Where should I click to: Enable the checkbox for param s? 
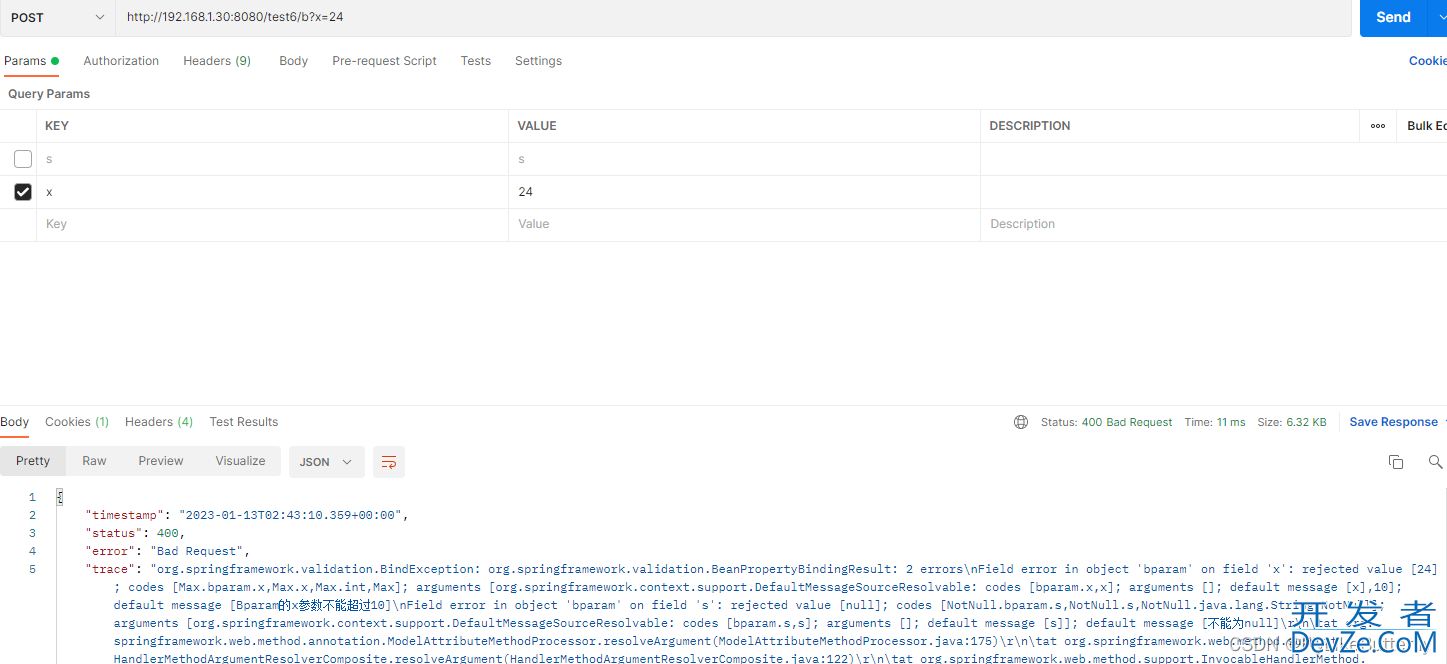point(23,159)
